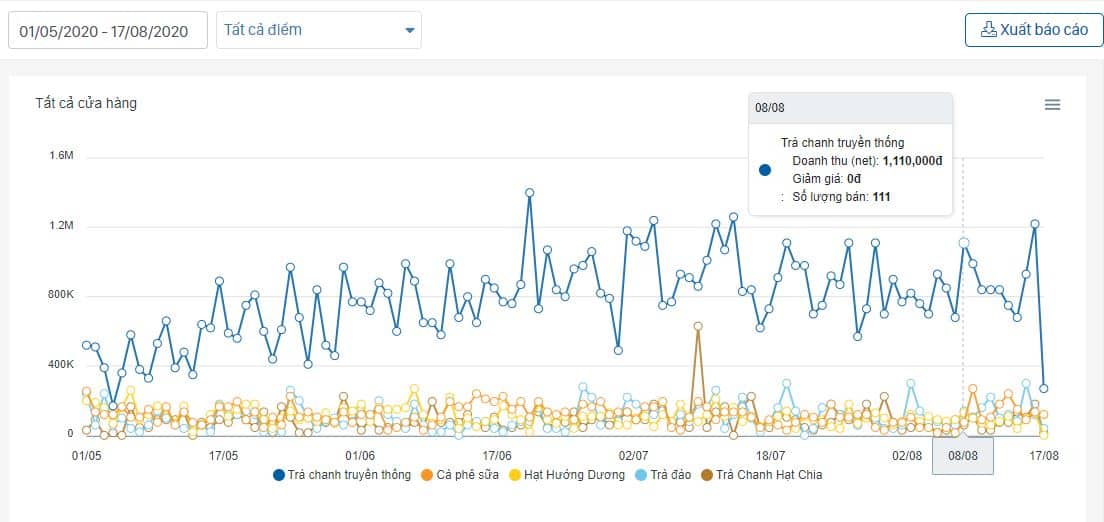Click the yellow Hạt Hướng Dương legend dot
Viewport: 1104px width, 522px height.
pyautogui.click(x=516, y=475)
